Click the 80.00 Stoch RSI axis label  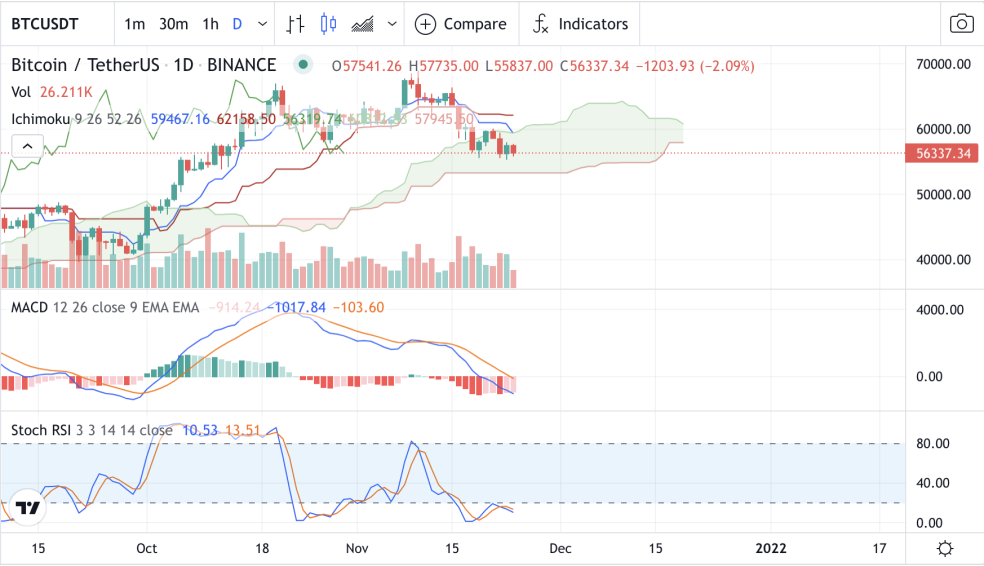(933, 444)
